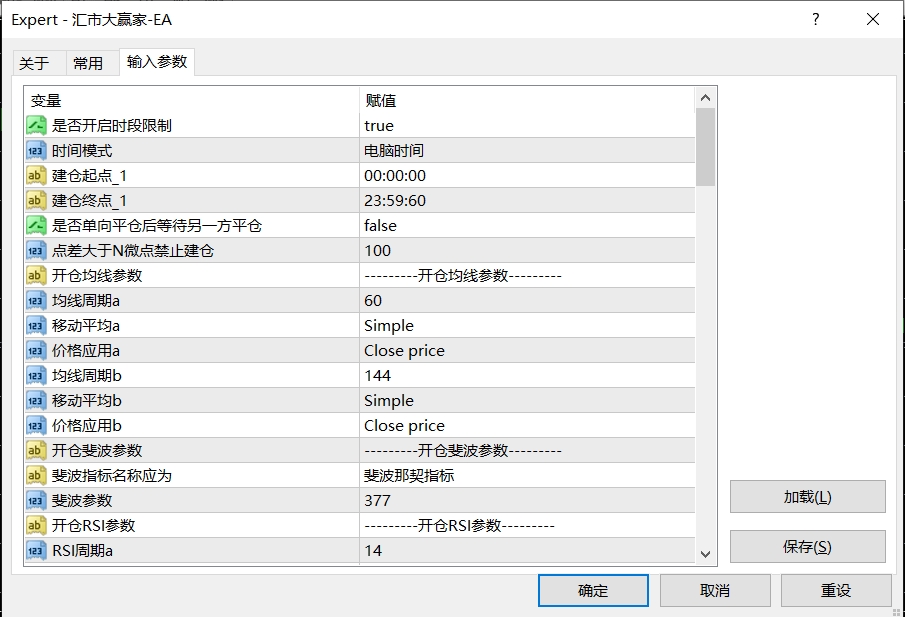Screen dimensions: 905x617
Task: Click the ab icon beside 建仓起点_1
Action: [x=32, y=175]
